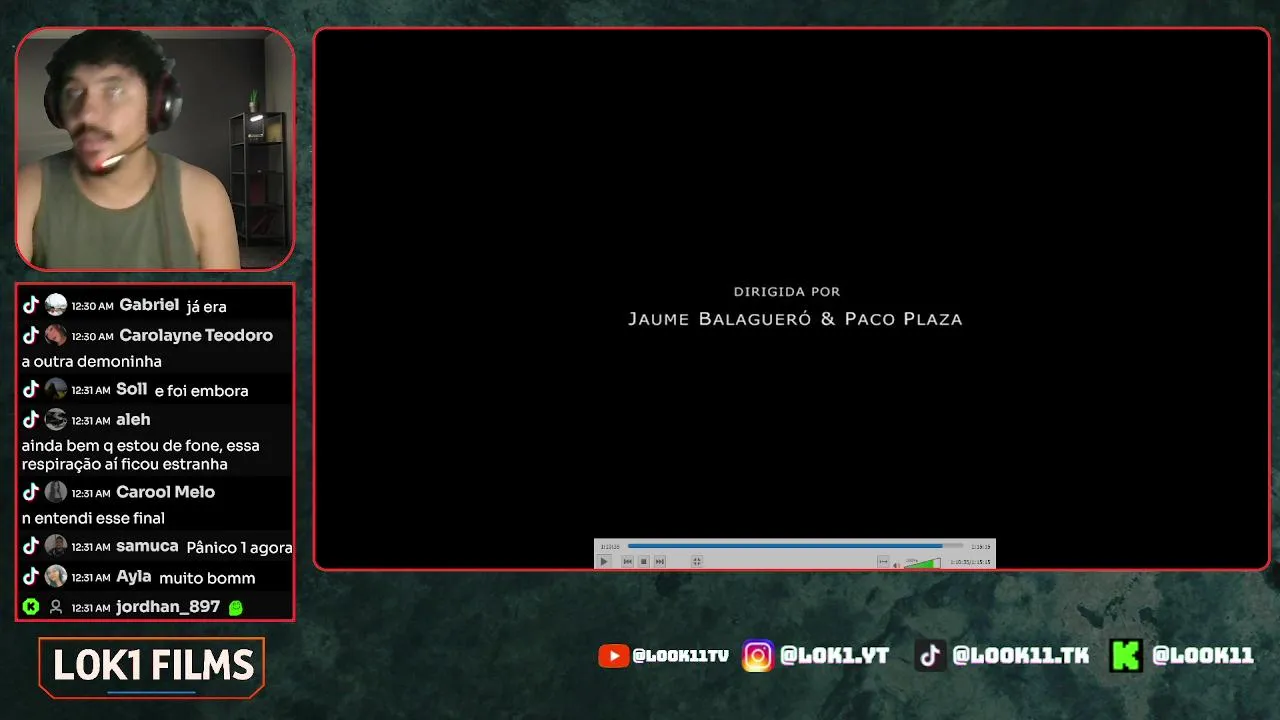Viewport: 1280px width, 720px height.
Task: Click the @LOK1.YT Instagram handle
Action: pos(834,656)
